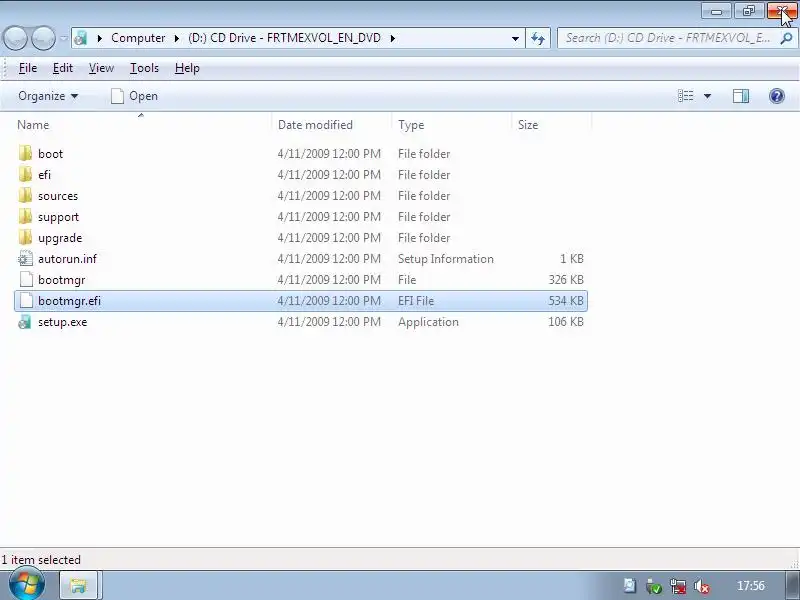Viewport: 800px width, 600px height.
Task: Click the Show desktop strip
Action: click(x=792, y=585)
